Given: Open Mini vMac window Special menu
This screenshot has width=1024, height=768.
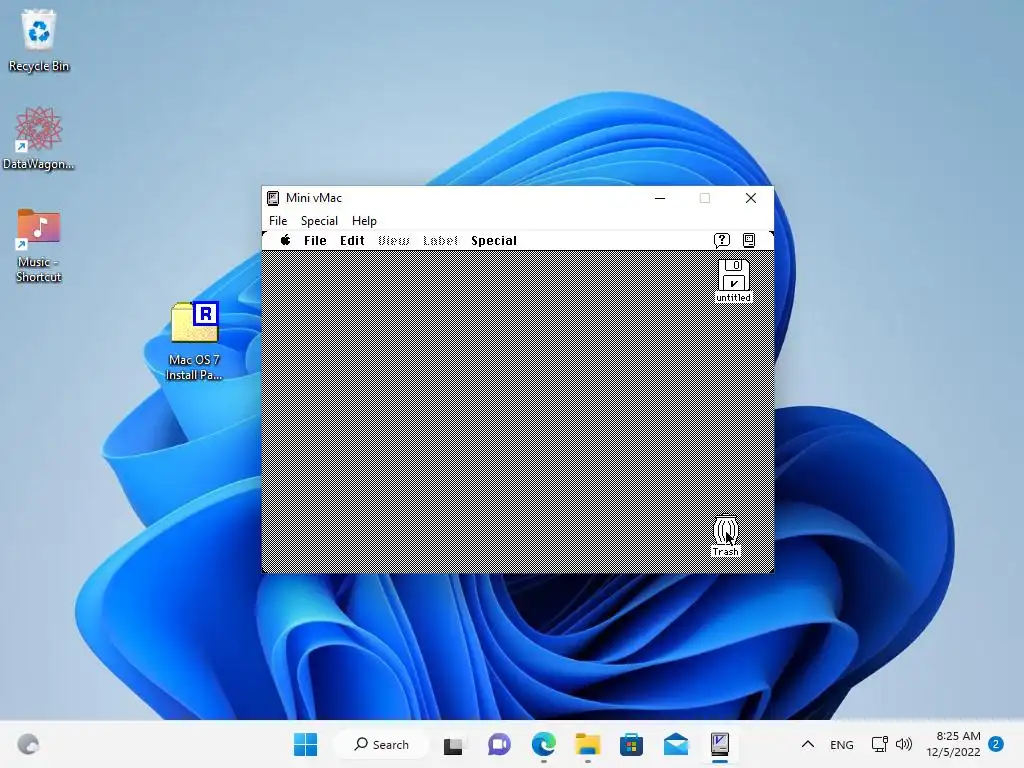Looking at the screenshot, I should pyautogui.click(x=319, y=221).
